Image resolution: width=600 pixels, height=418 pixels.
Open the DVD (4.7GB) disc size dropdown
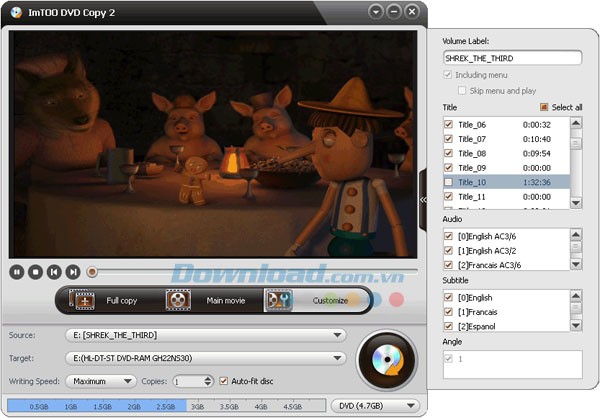(375, 405)
